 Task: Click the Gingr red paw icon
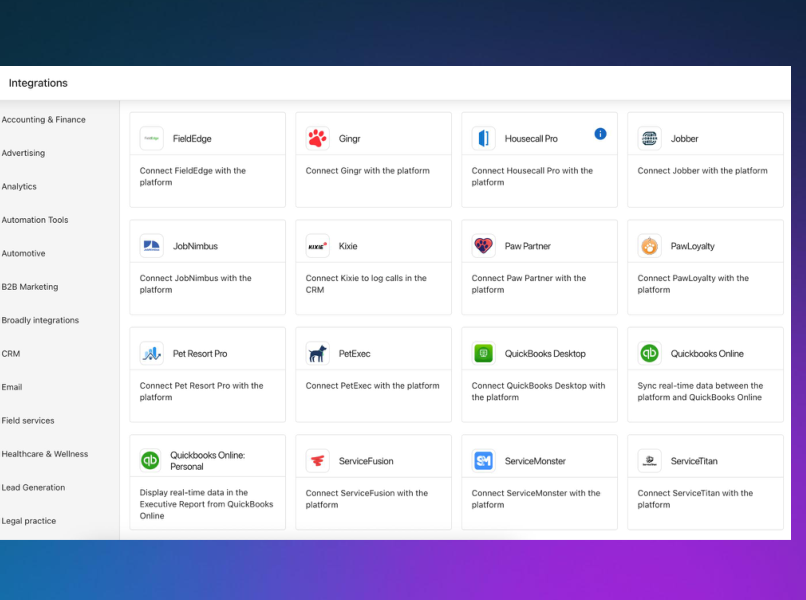pyautogui.click(x=318, y=138)
